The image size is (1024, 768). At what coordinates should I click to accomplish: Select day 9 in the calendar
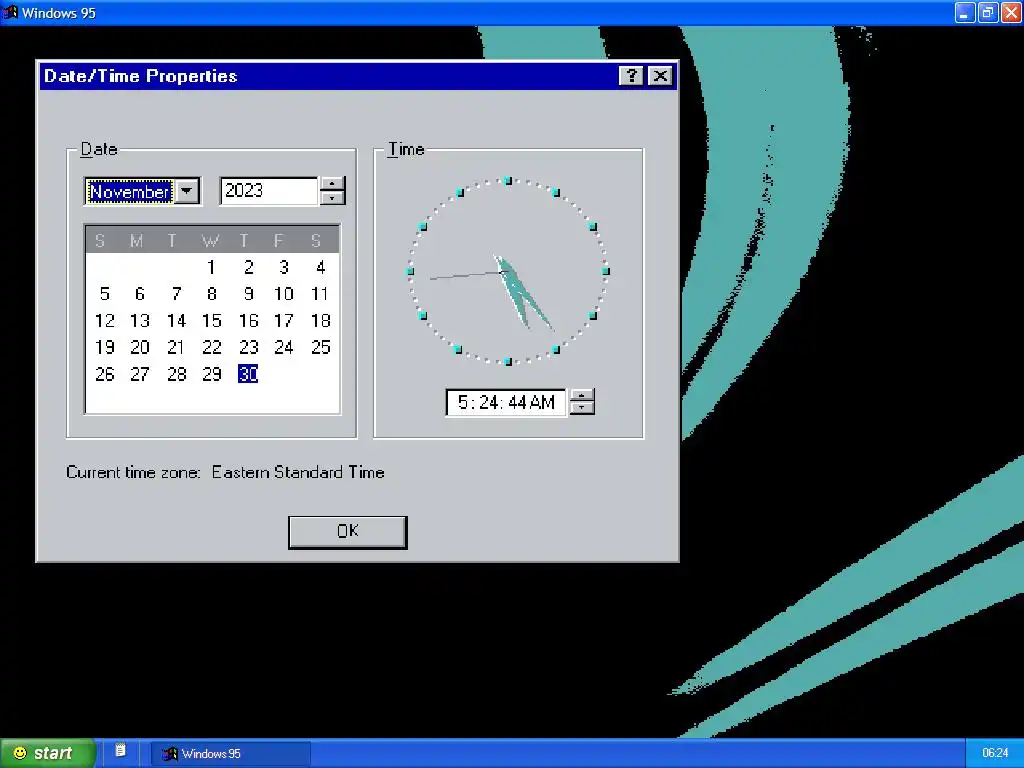248,294
